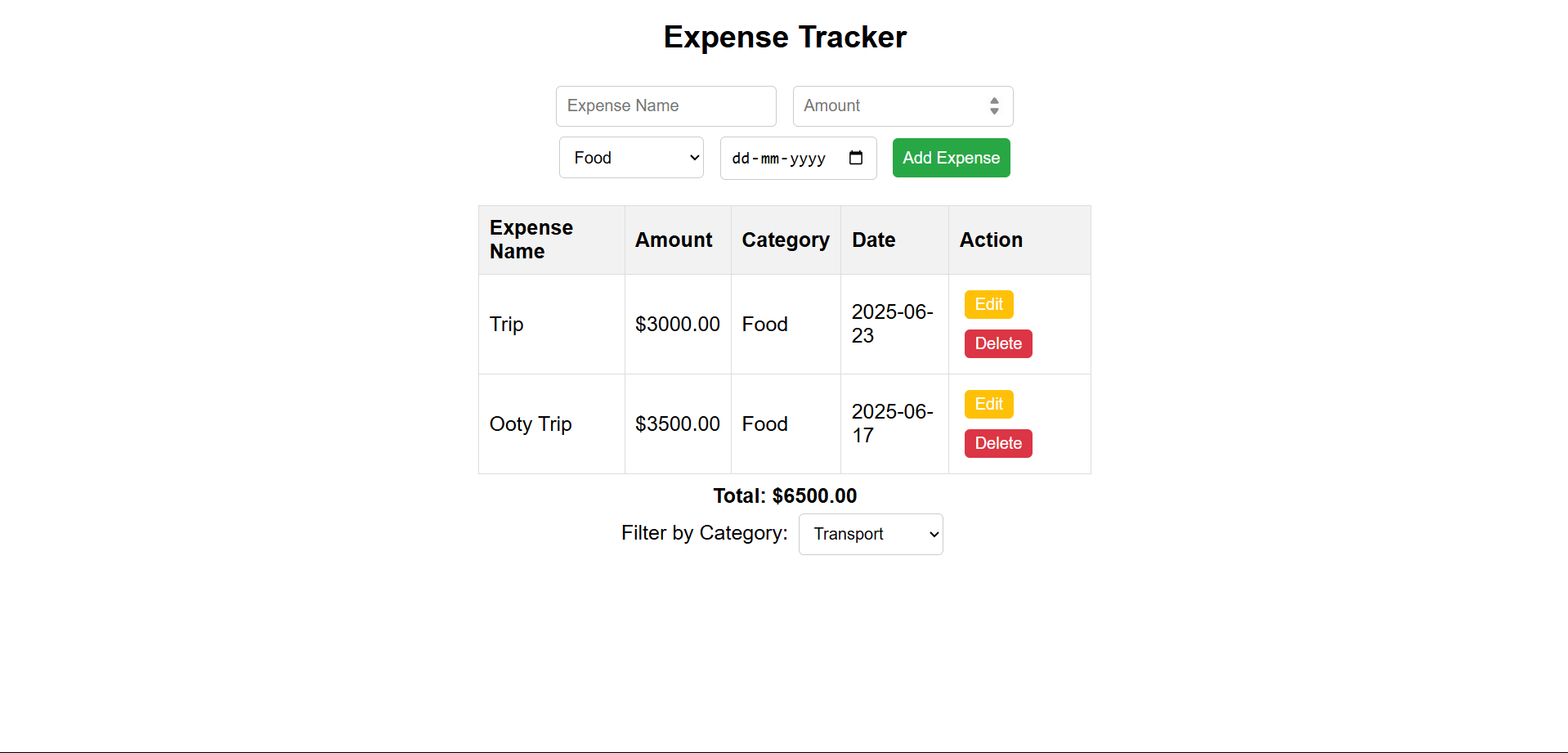Open the Food category dropdown
The width and height of the screenshot is (1568, 753).
631,158
